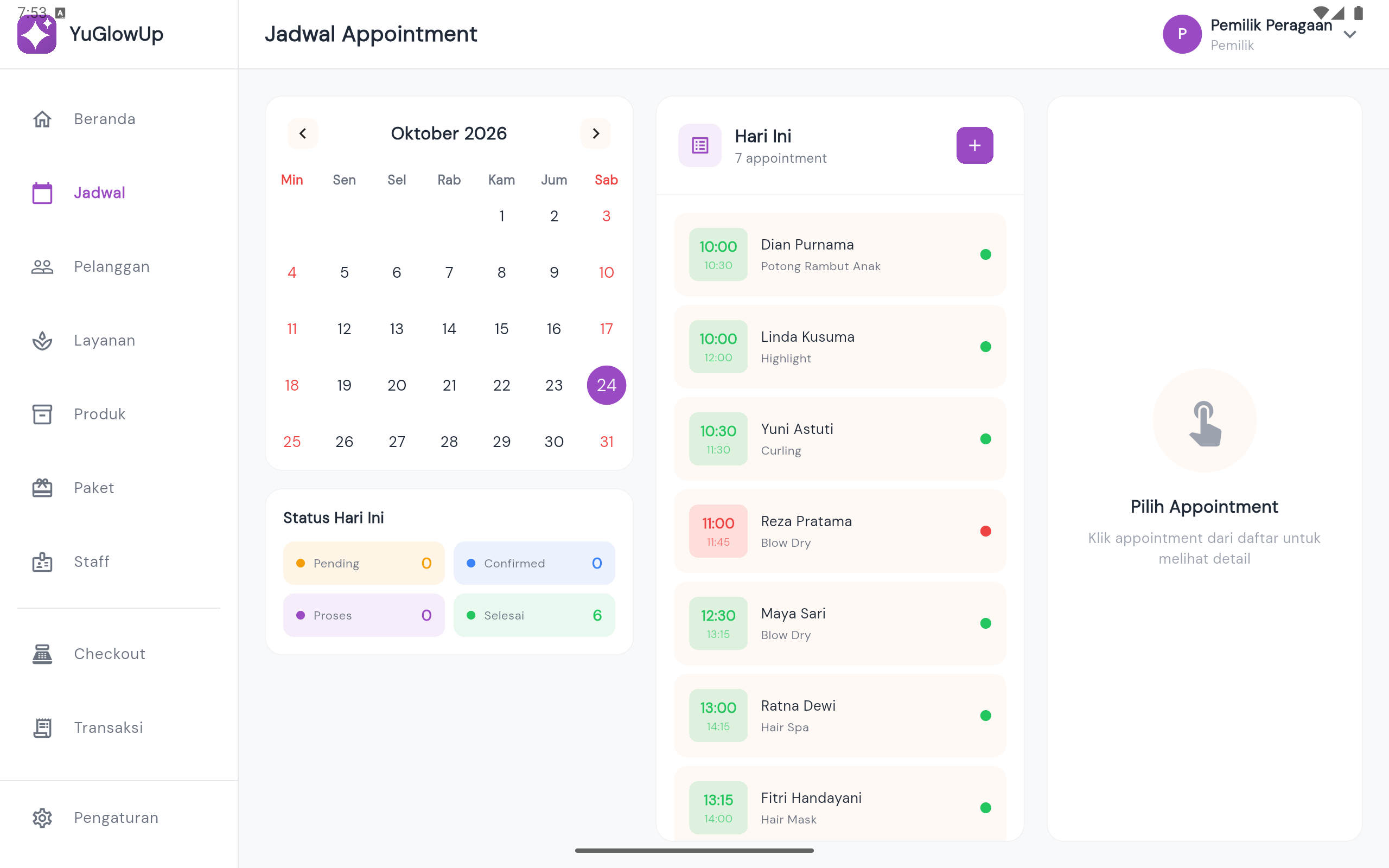Select date 24 on calendar

[606, 385]
